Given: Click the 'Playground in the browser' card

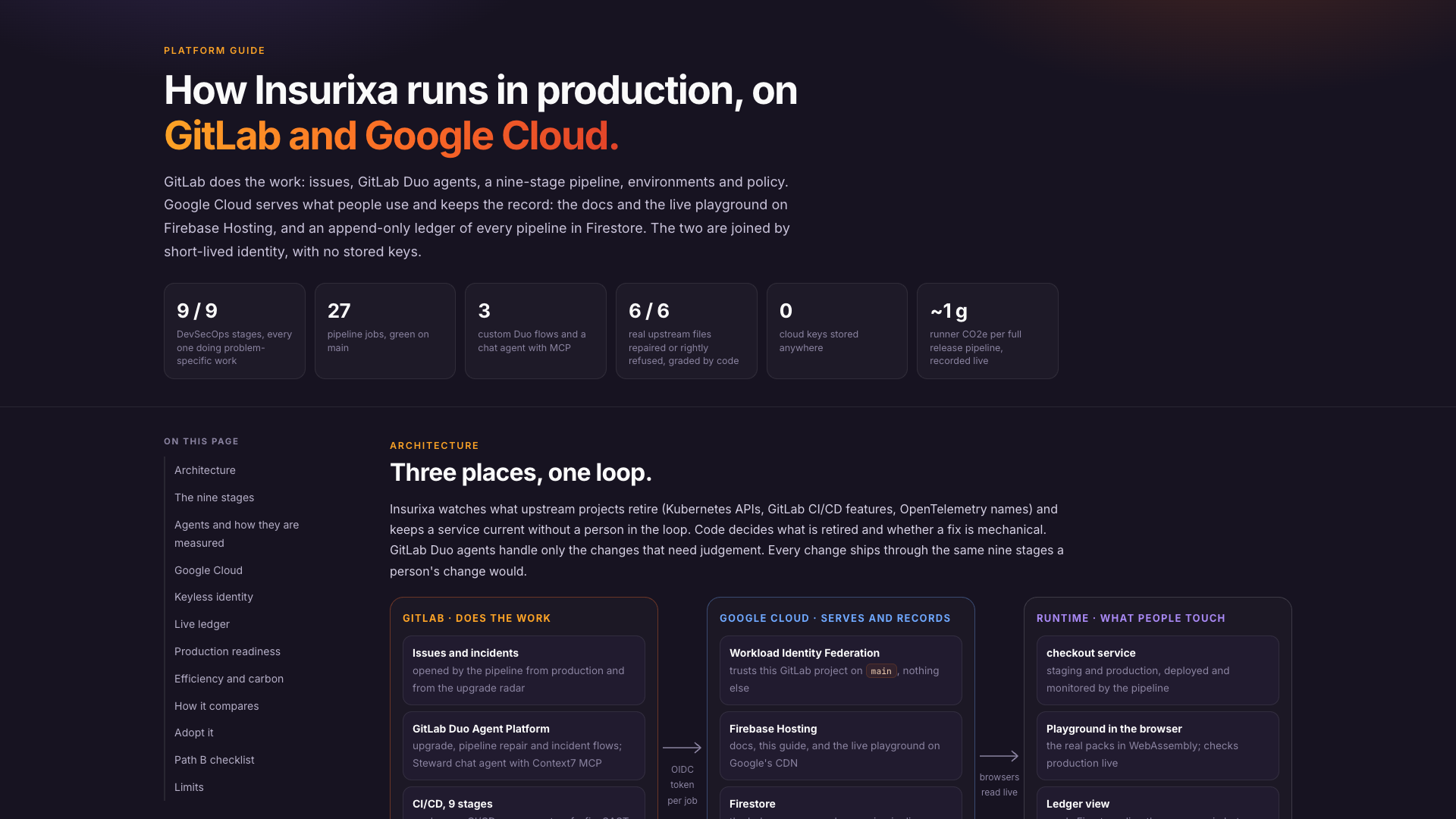Looking at the screenshot, I should coord(1158,745).
